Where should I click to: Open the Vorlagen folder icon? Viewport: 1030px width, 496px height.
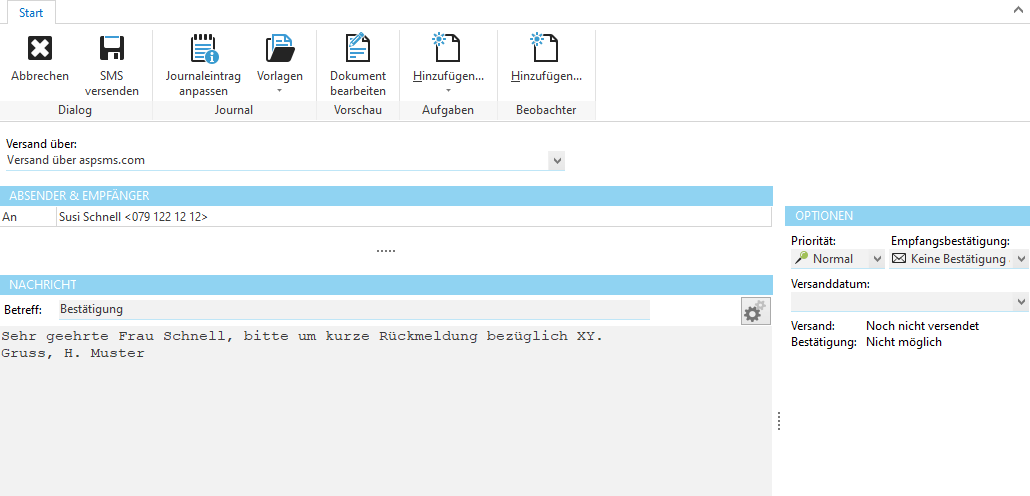tap(280, 49)
